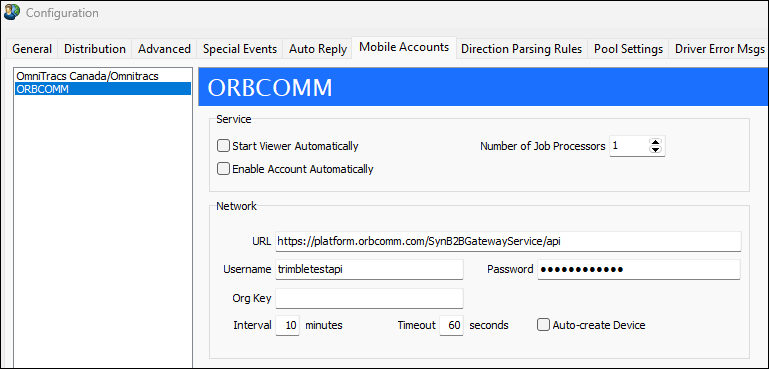This screenshot has height=369, width=769.
Task: Switch to the Pool Settings tab
Action: pos(628,49)
